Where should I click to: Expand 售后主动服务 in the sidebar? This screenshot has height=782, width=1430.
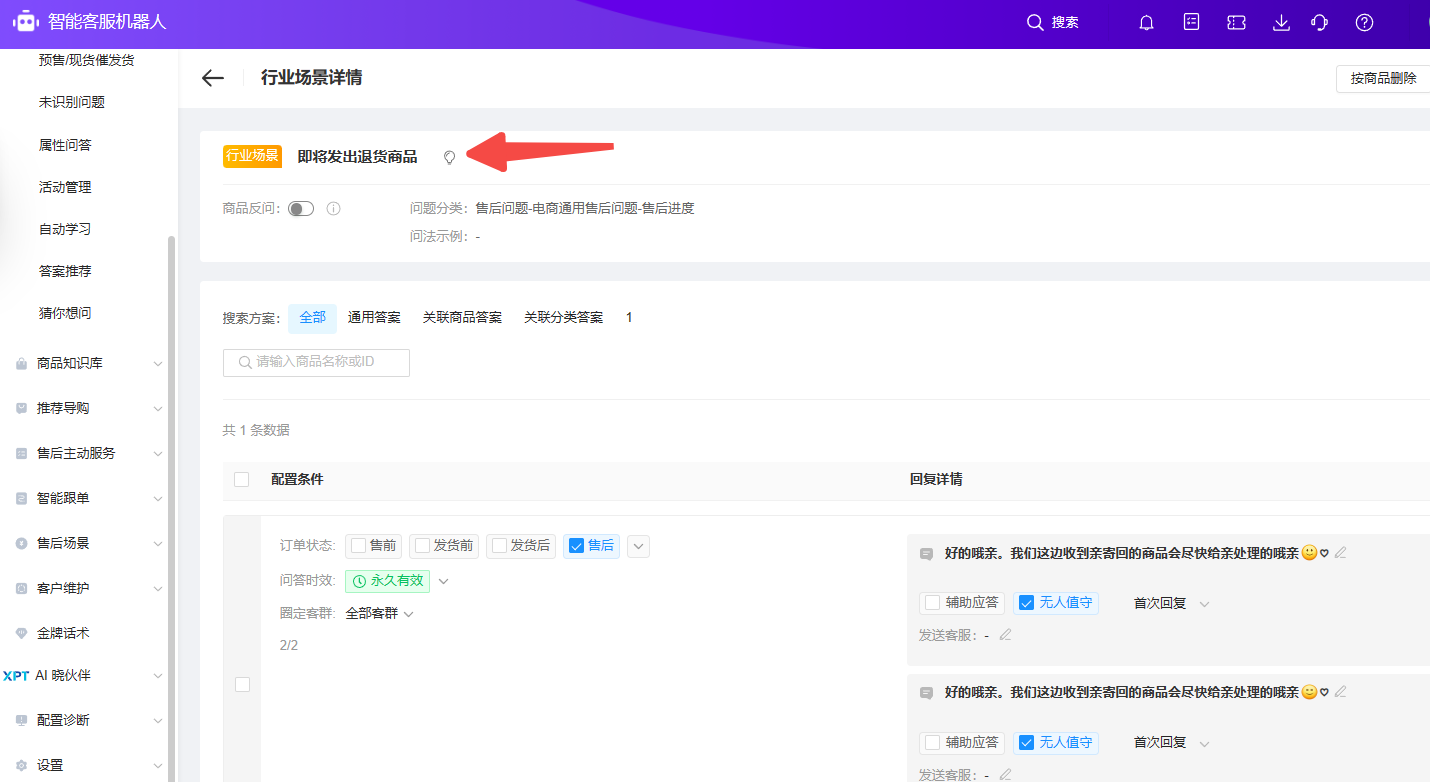pos(157,454)
